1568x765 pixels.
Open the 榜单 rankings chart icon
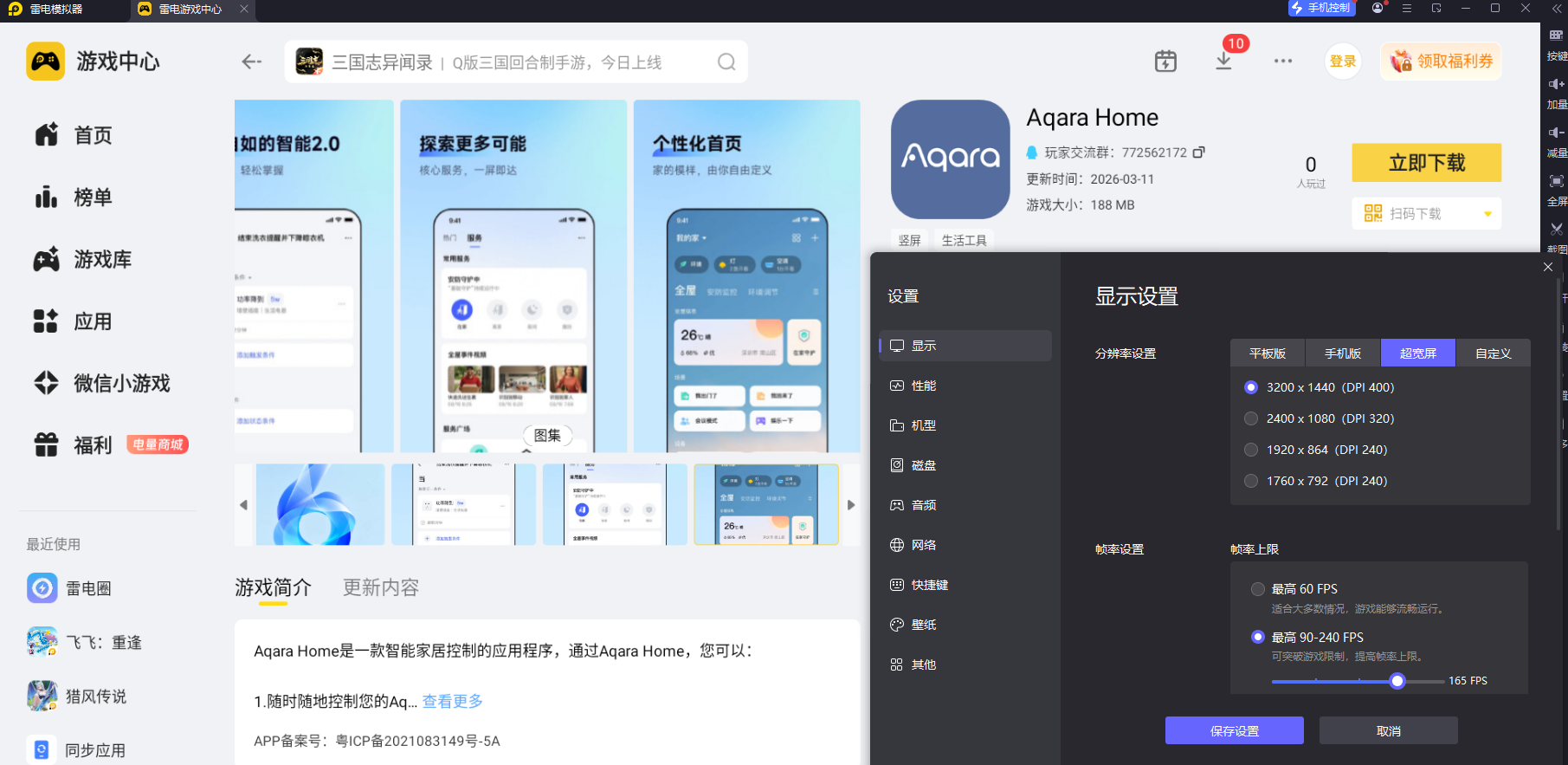click(47, 197)
